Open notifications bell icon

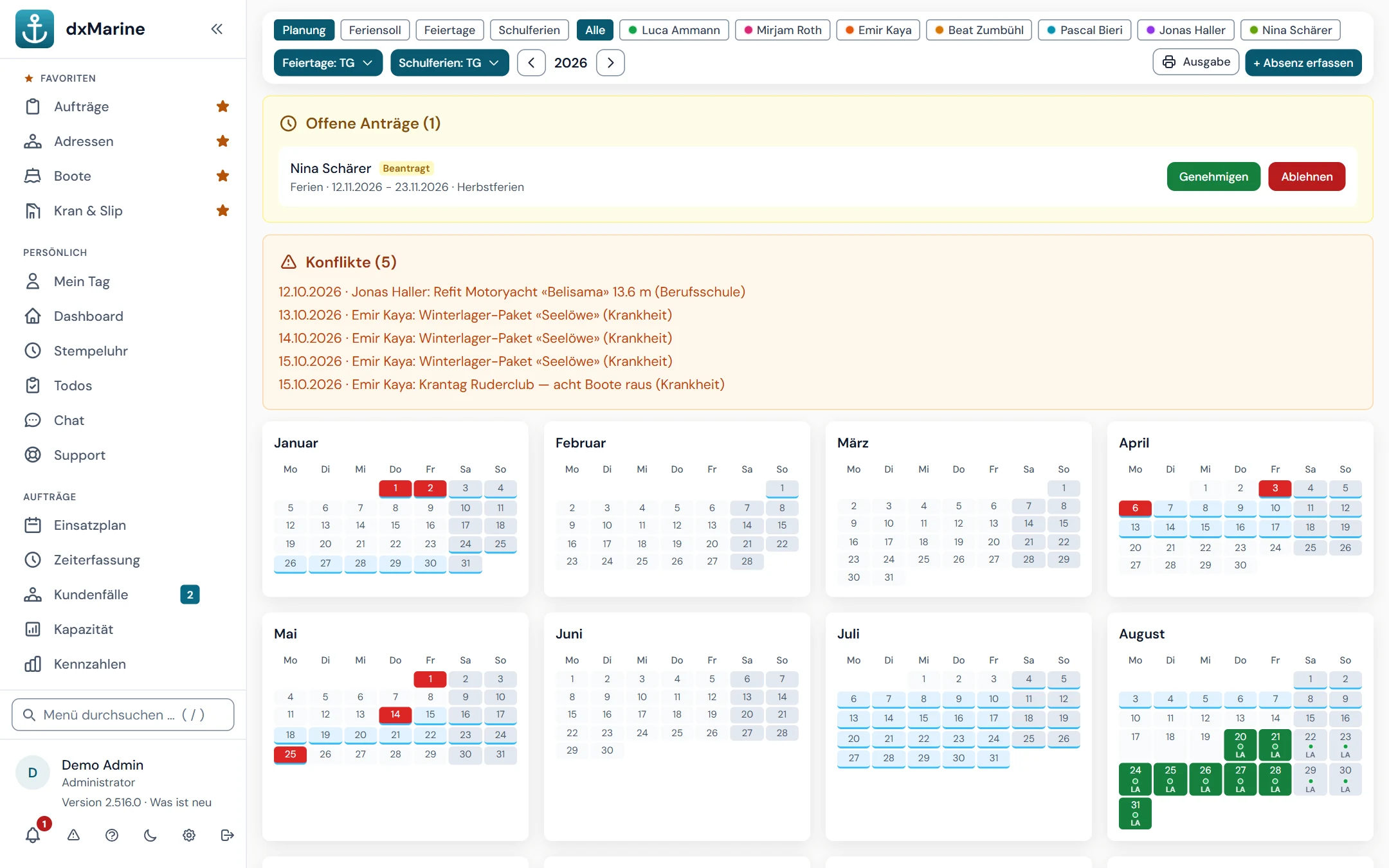point(33,835)
